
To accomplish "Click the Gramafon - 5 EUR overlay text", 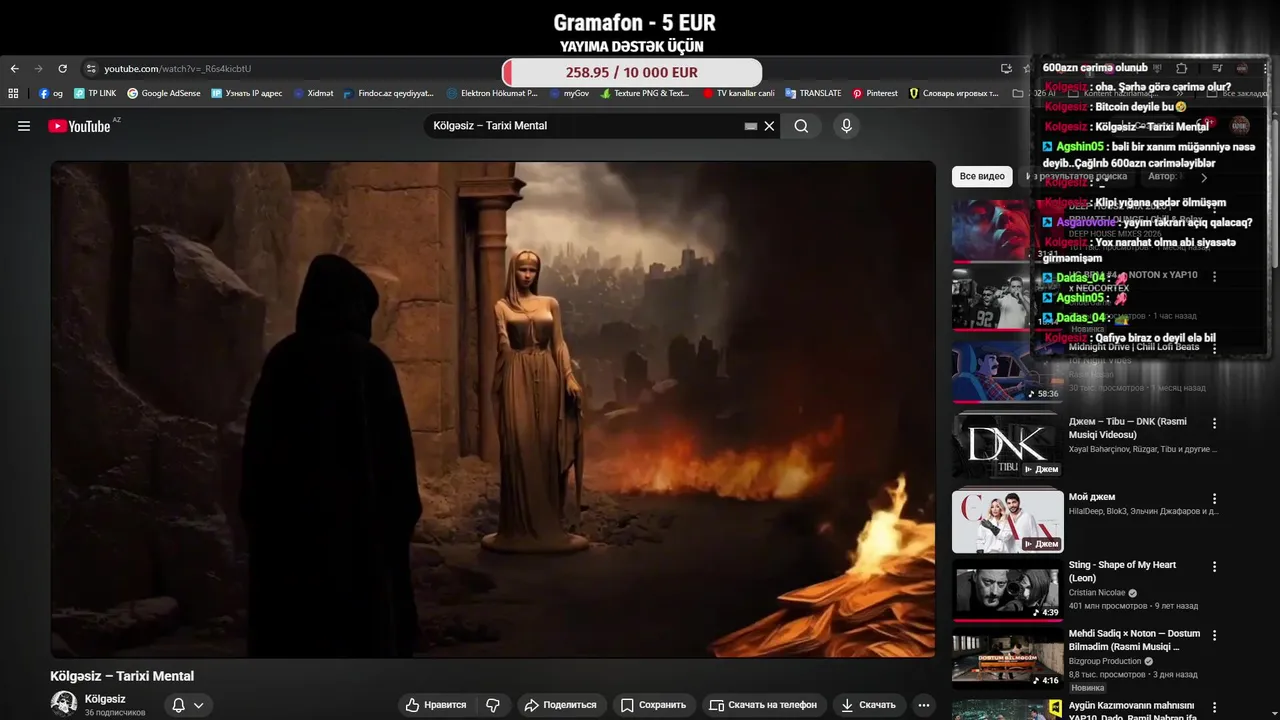I will pyautogui.click(x=635, y=23).
